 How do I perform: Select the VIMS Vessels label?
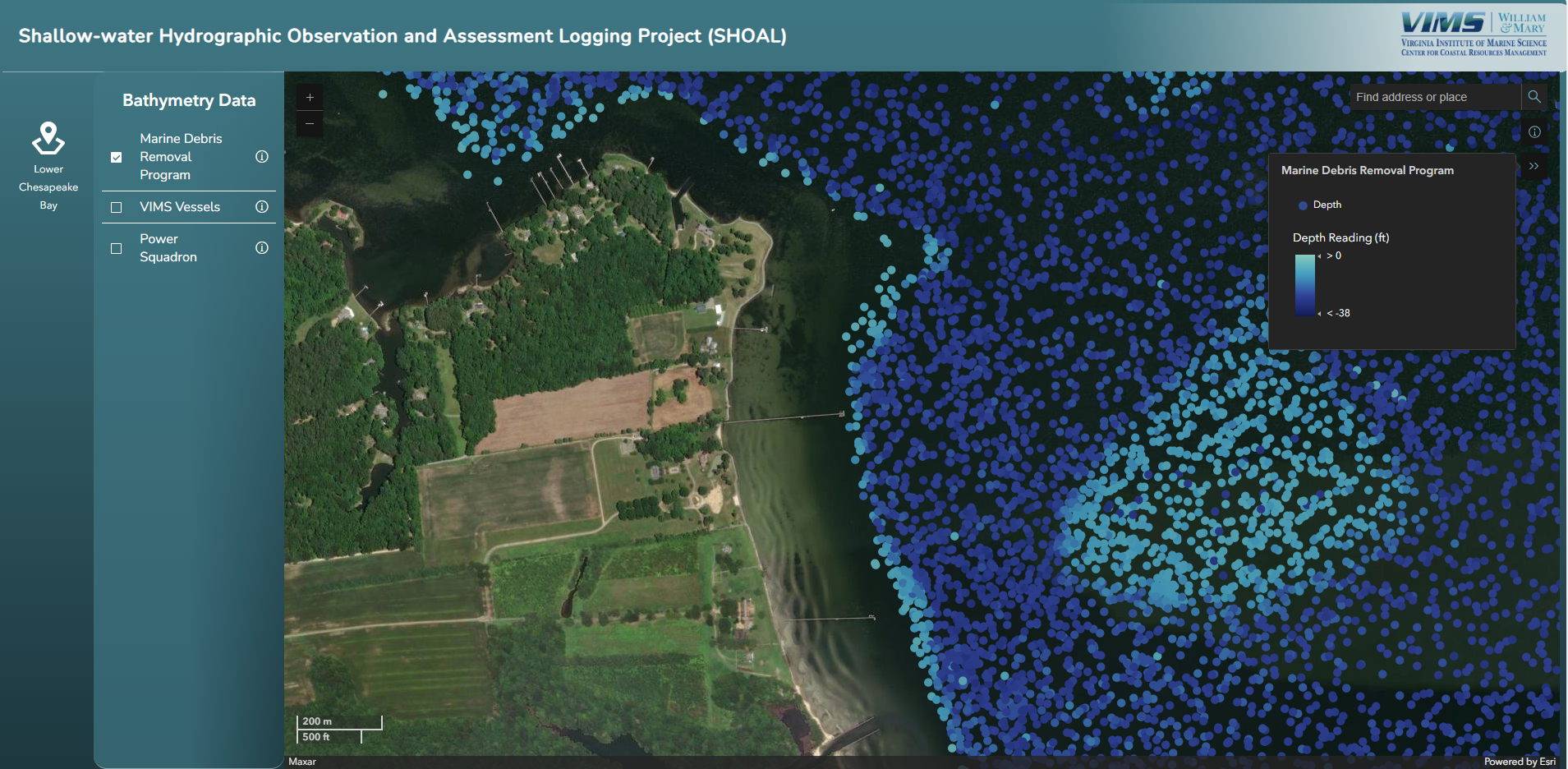pos(180,207)
